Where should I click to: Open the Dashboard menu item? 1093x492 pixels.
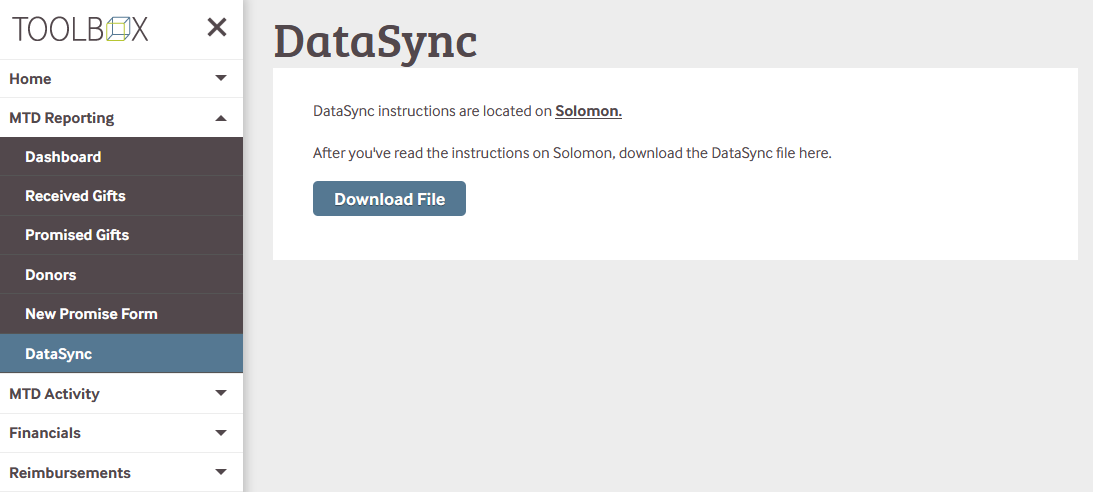(x=63, y=157)
